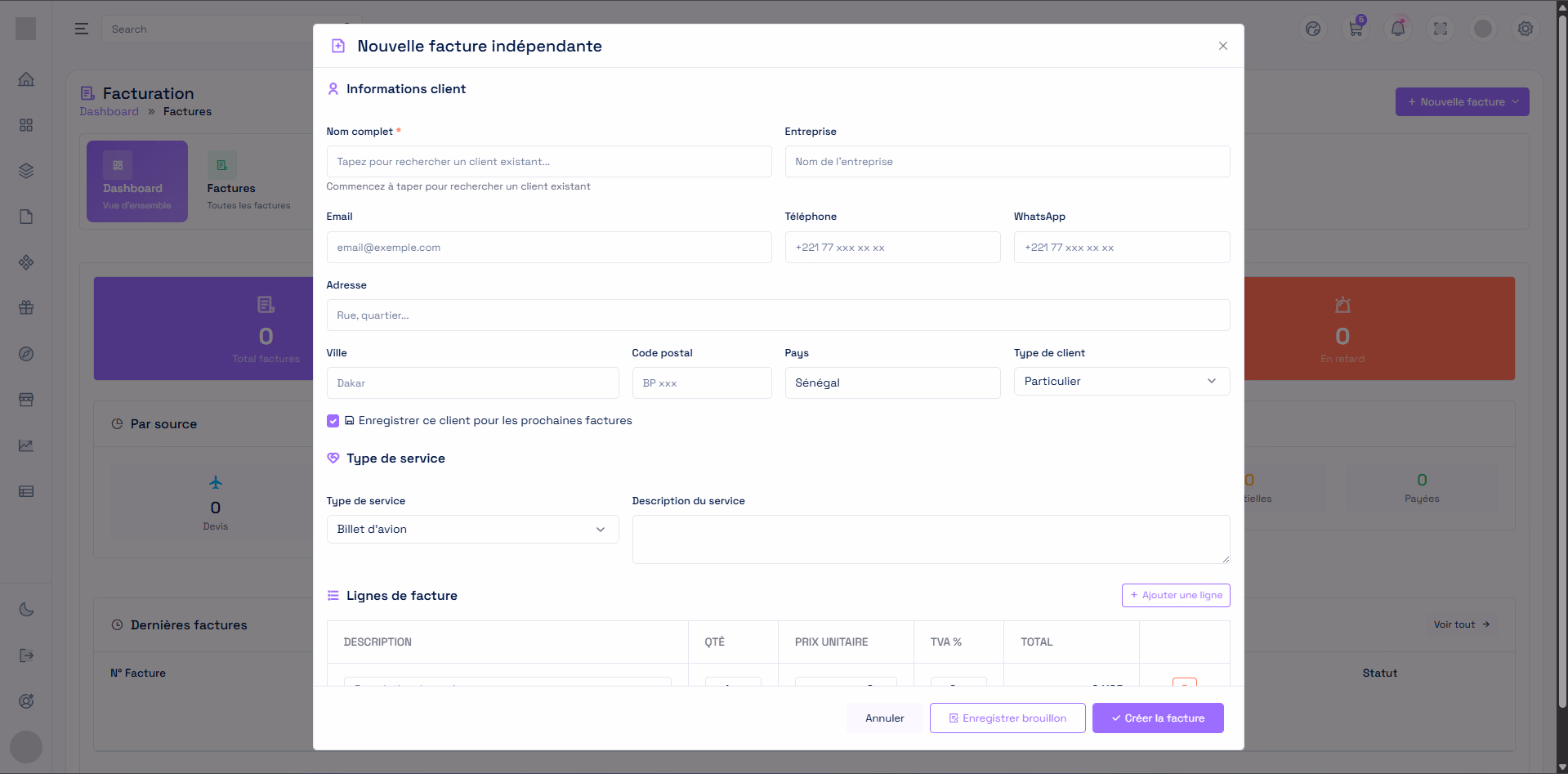This screenshot has height=774, width=1568.
Task: Uncheck 'Enregistrer ce client' checkbox
Action: point(333,421)
